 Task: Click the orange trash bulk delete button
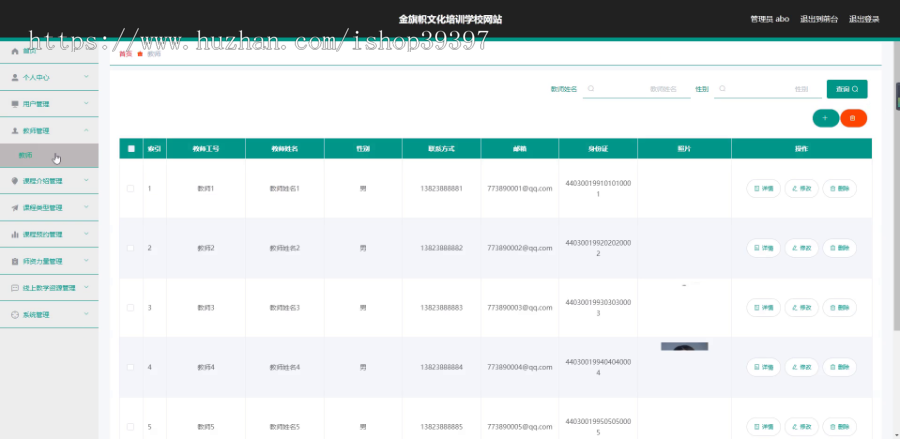[854, 118]
